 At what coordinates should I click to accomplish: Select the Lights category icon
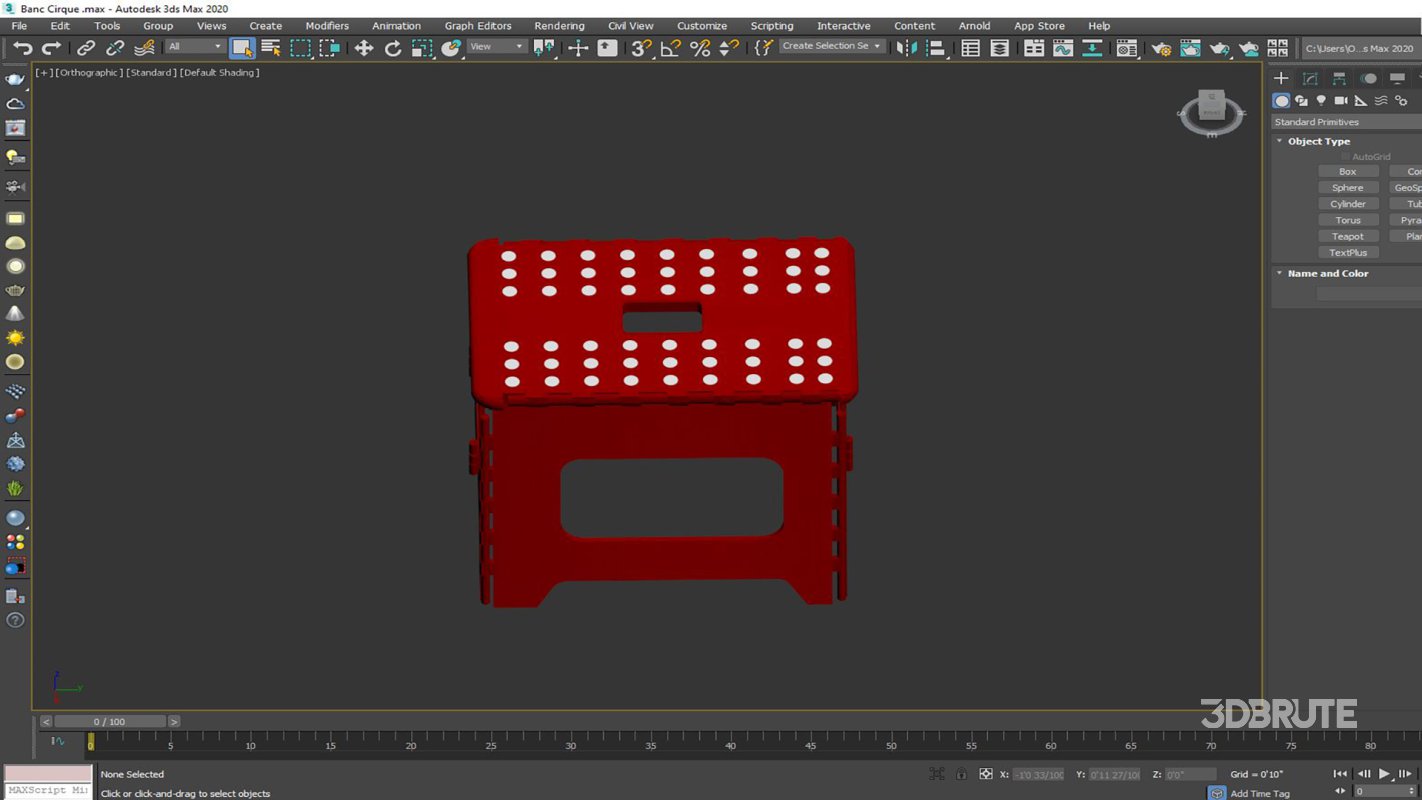pyautogui.click(x=1321, y=101)
